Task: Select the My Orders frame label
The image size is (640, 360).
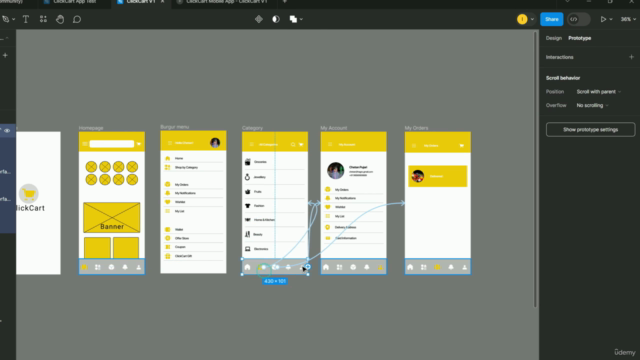Action: point(416,128)
